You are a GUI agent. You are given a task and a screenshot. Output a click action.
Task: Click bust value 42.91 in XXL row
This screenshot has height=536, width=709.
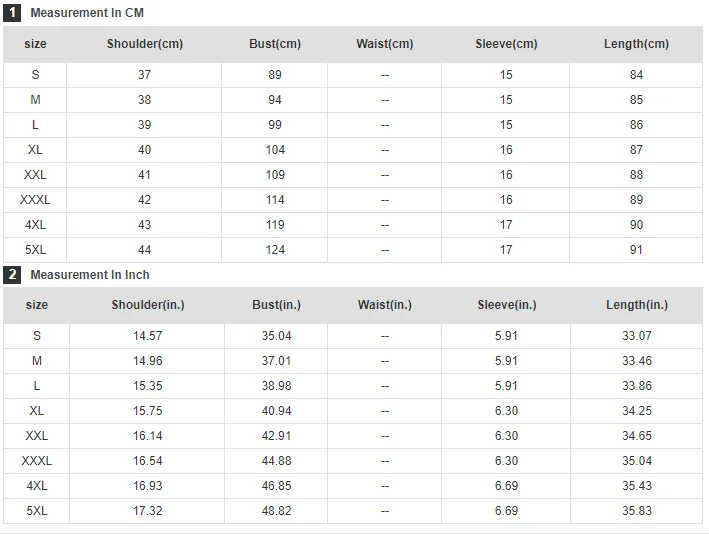[x=276, y=436]
